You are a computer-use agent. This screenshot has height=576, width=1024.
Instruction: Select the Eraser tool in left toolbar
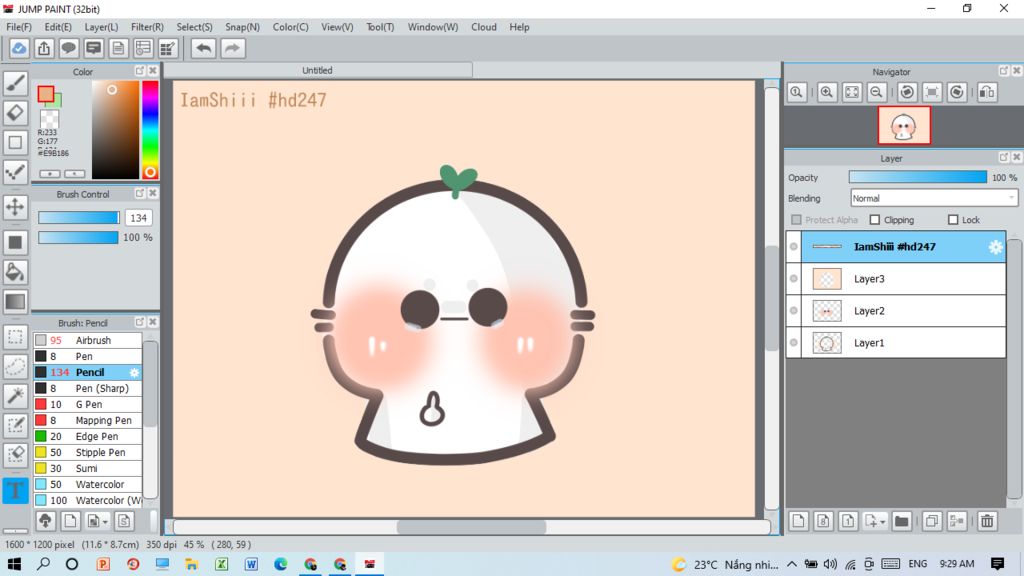click(x=15, y=111)
